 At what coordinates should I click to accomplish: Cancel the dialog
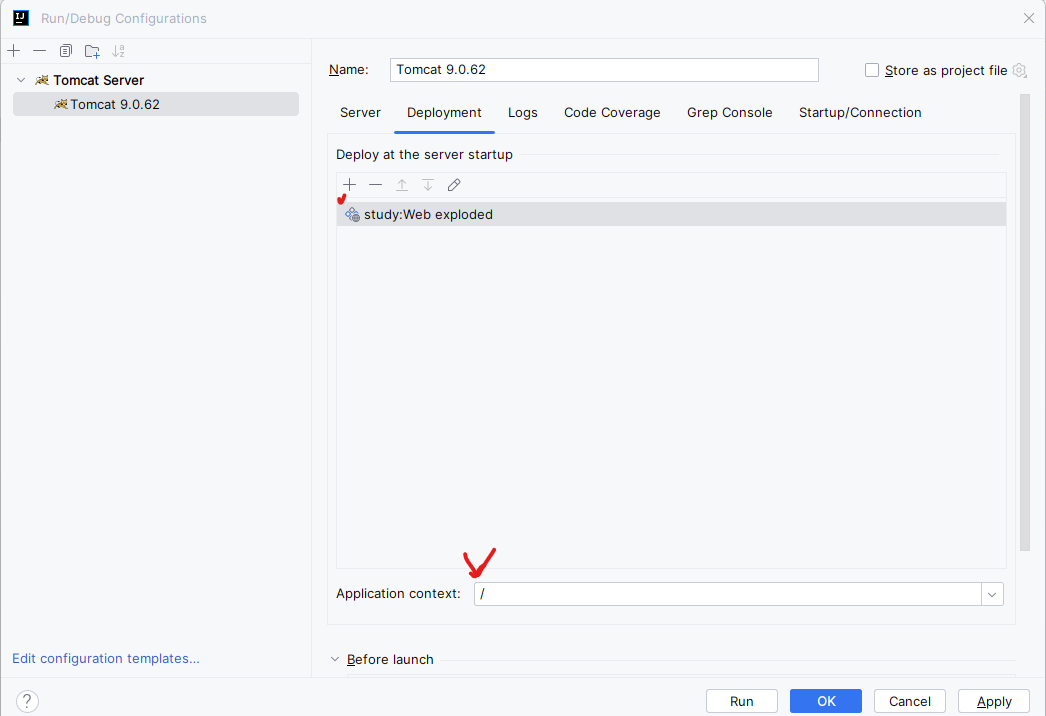(910, 701)
